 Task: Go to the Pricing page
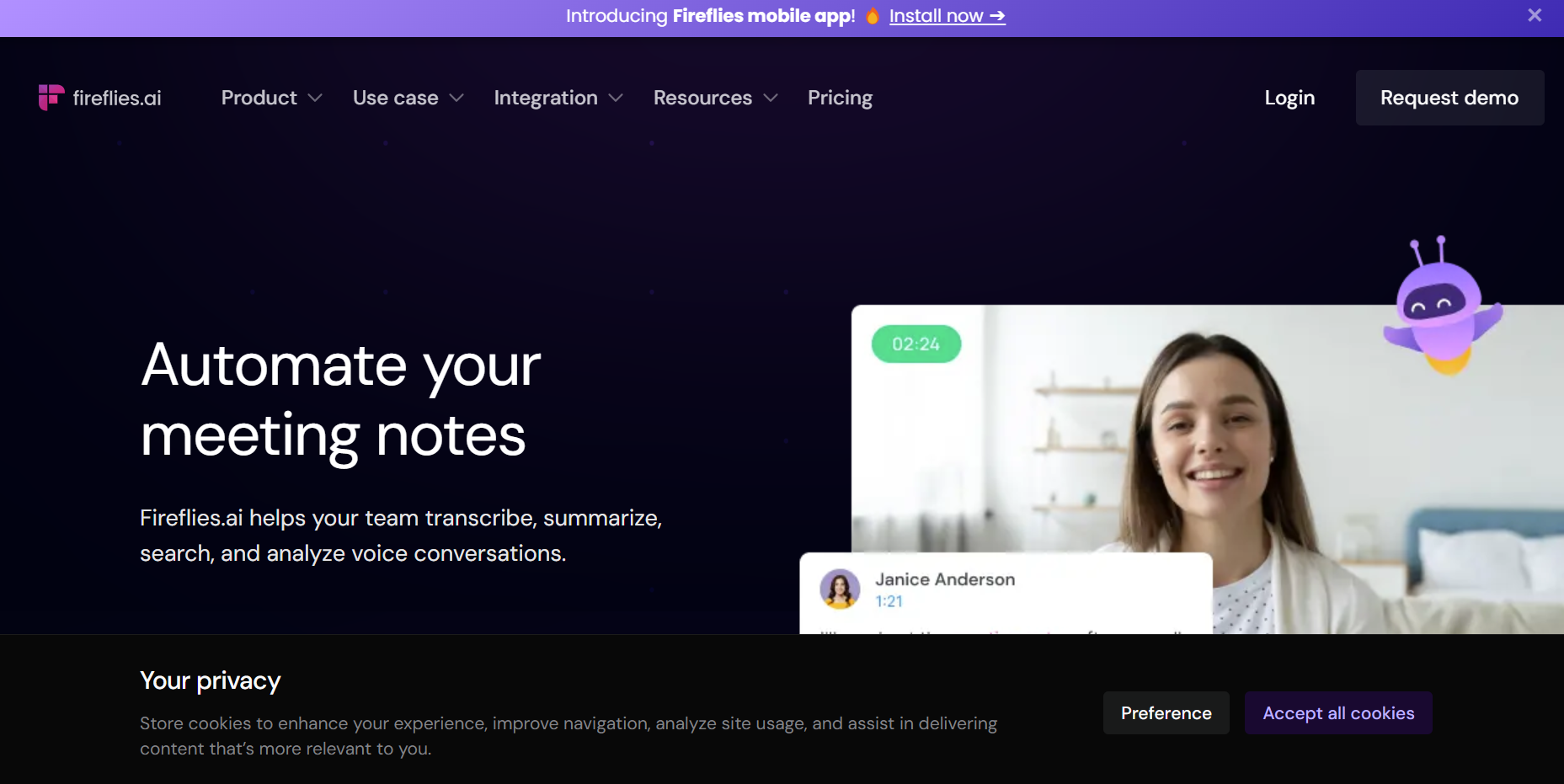[x=840, y=98]
